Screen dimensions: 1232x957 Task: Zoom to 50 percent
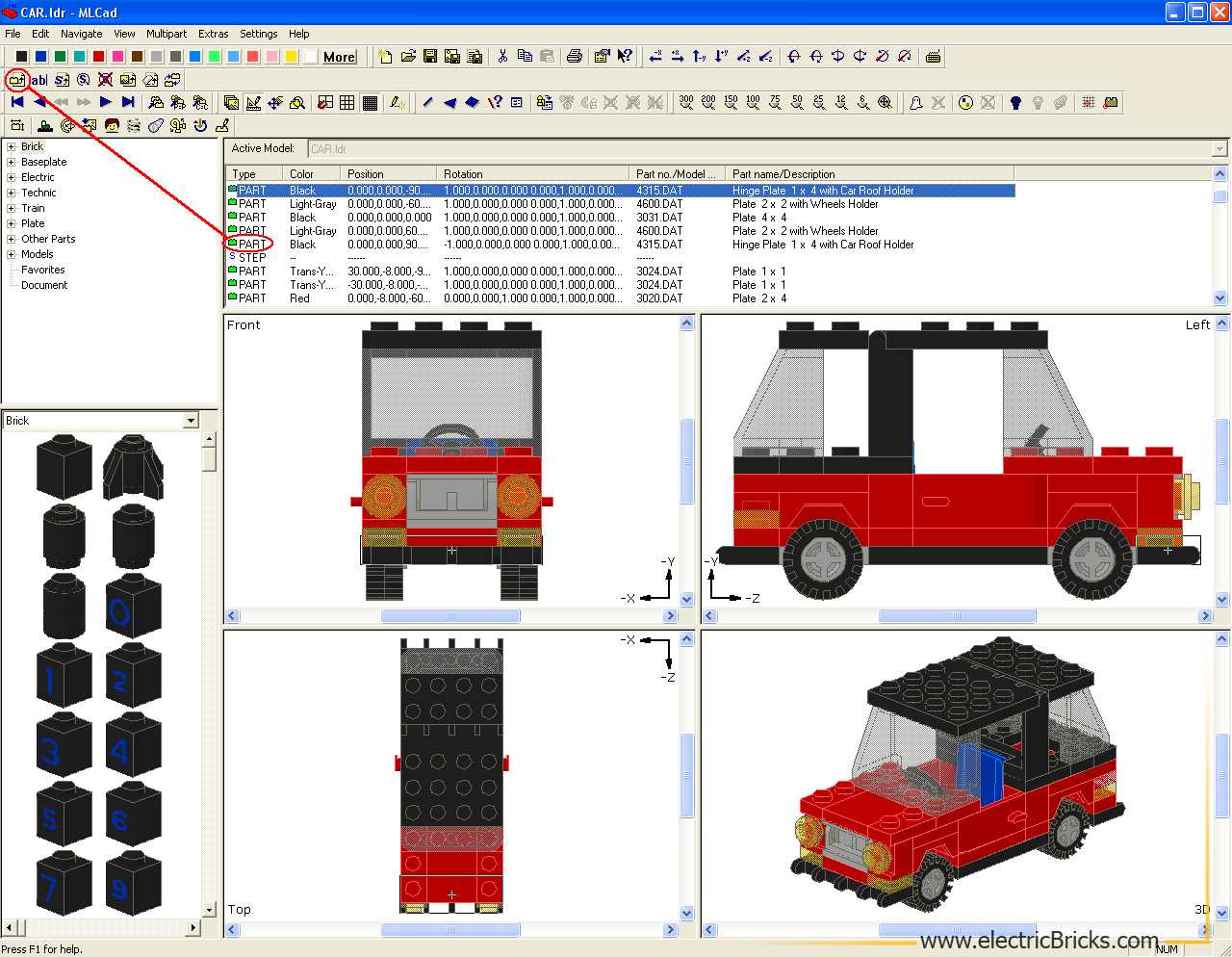[797, 103]
